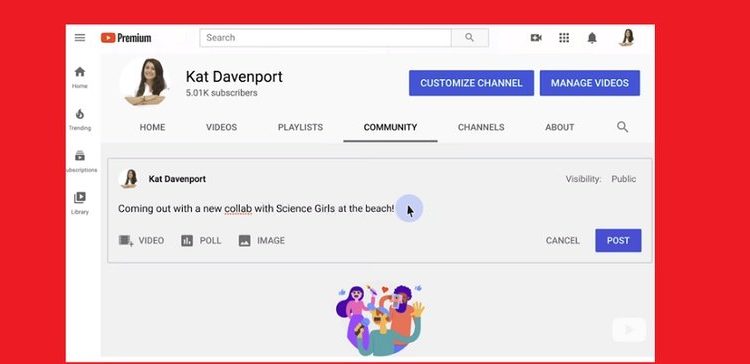Click the '5.01K subscribers' text
The height and width of the screenshot is (364, 750).
coord(221,93)
